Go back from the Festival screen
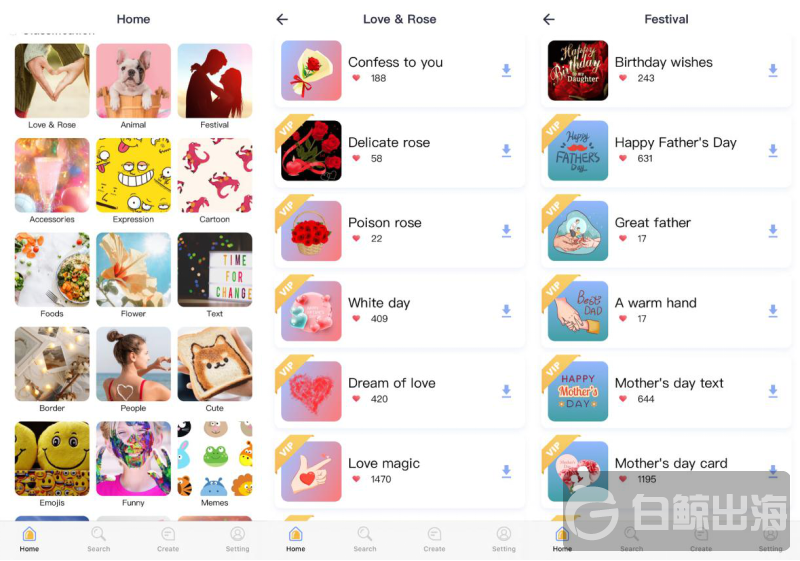Viewport: 800px width, 561px height. (x=549, y=19)
